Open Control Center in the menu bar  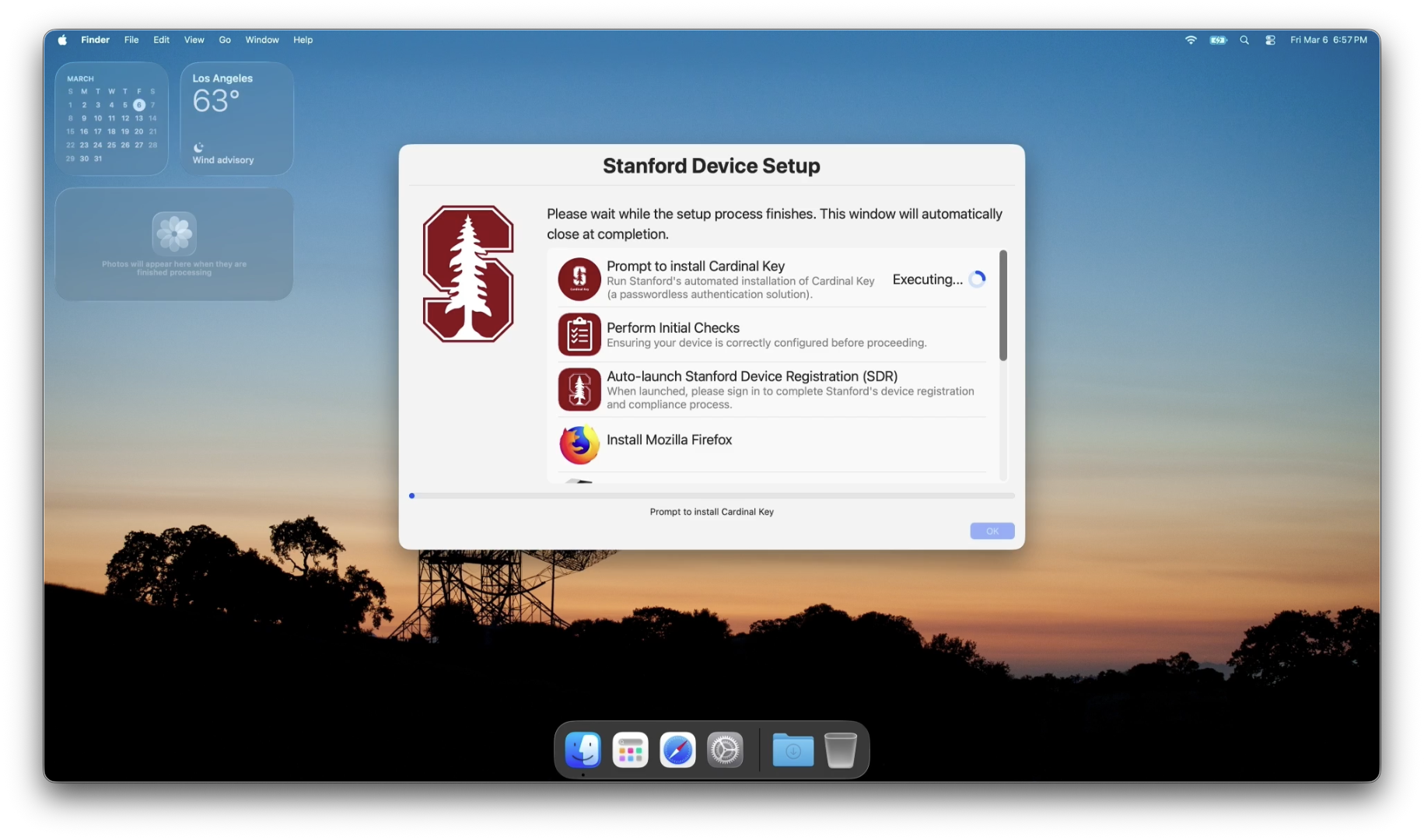1270,40
